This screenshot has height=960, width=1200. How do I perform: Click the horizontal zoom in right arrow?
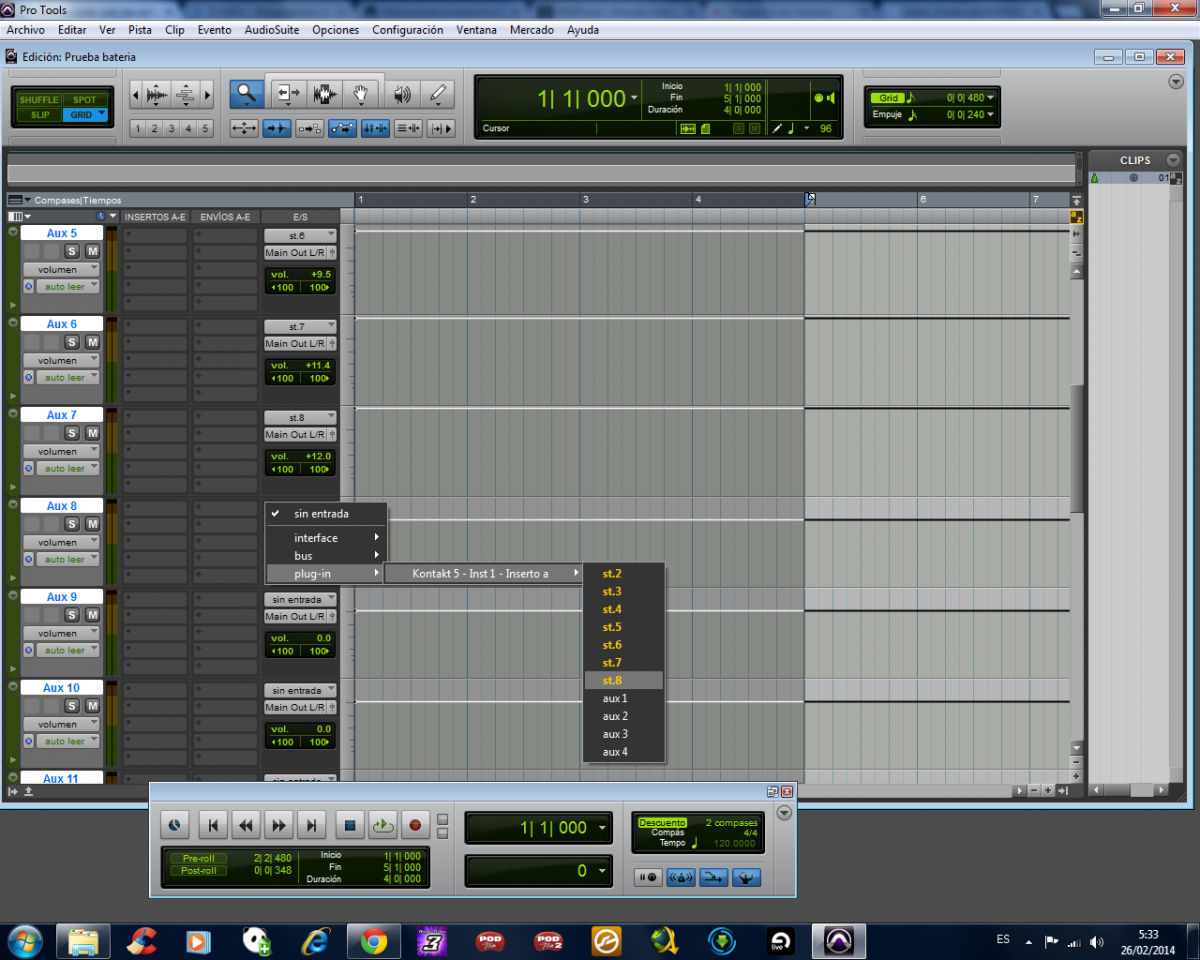tap(208, 95)
